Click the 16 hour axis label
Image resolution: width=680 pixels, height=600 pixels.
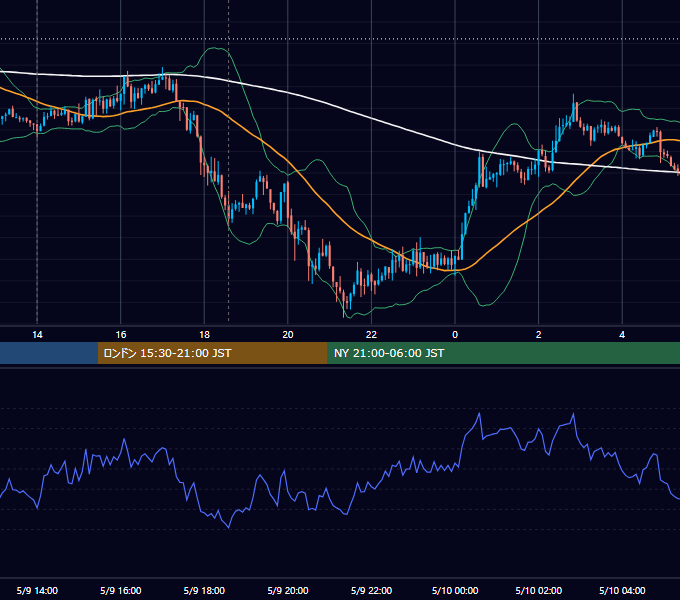click(121, 335)
